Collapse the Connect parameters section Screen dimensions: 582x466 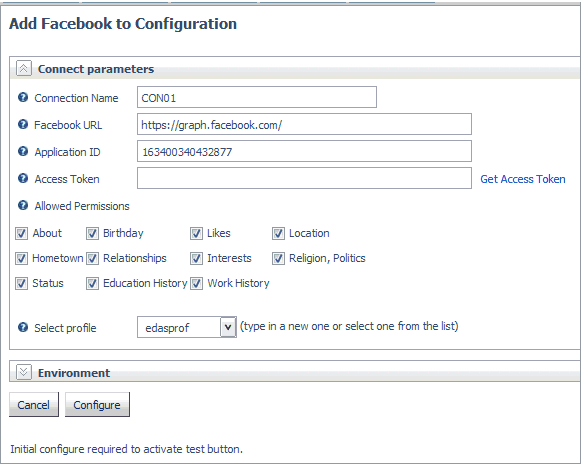click(24, 68)
